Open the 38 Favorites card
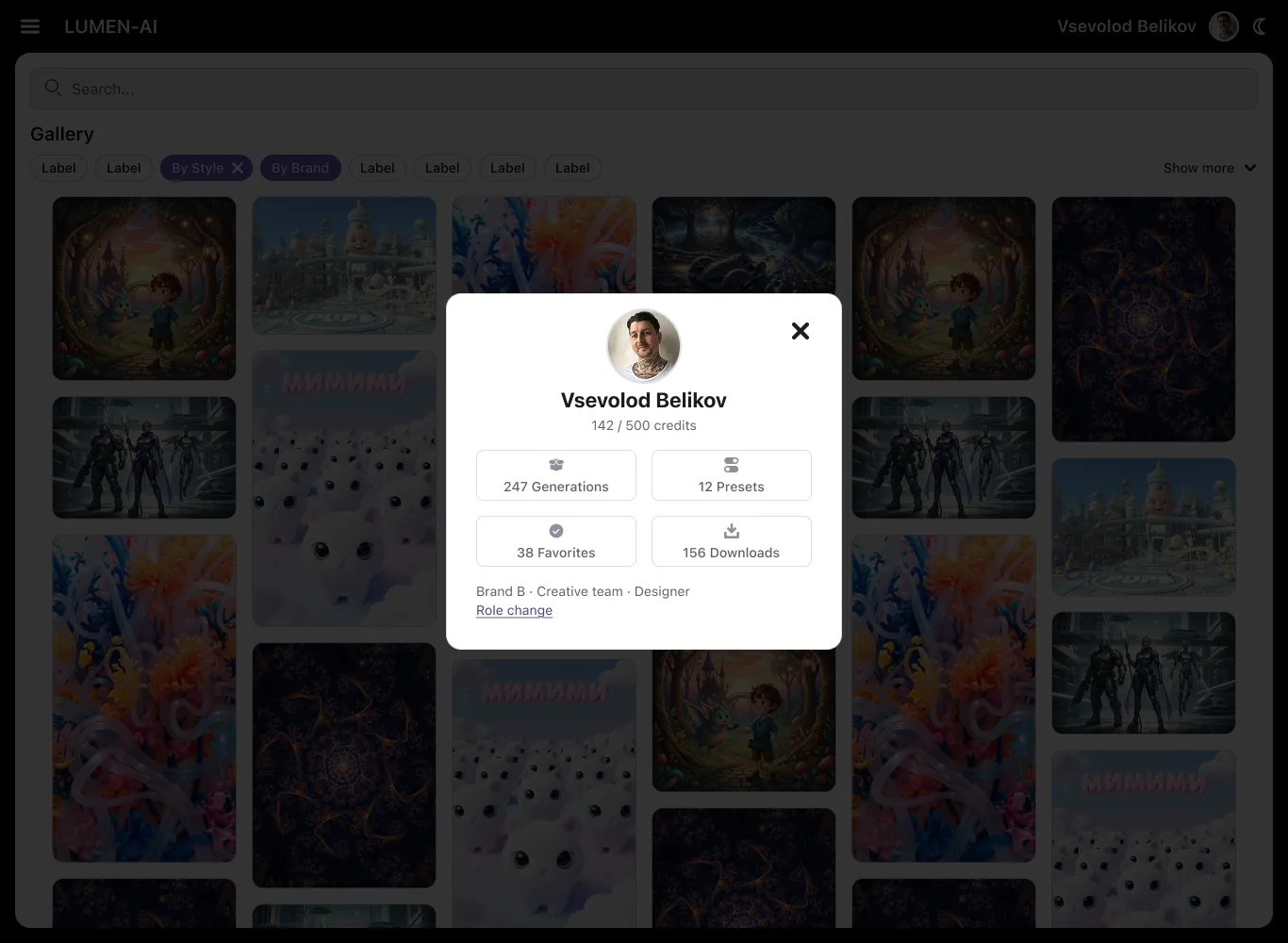1288x943 pixels. (x=556, y=541)
